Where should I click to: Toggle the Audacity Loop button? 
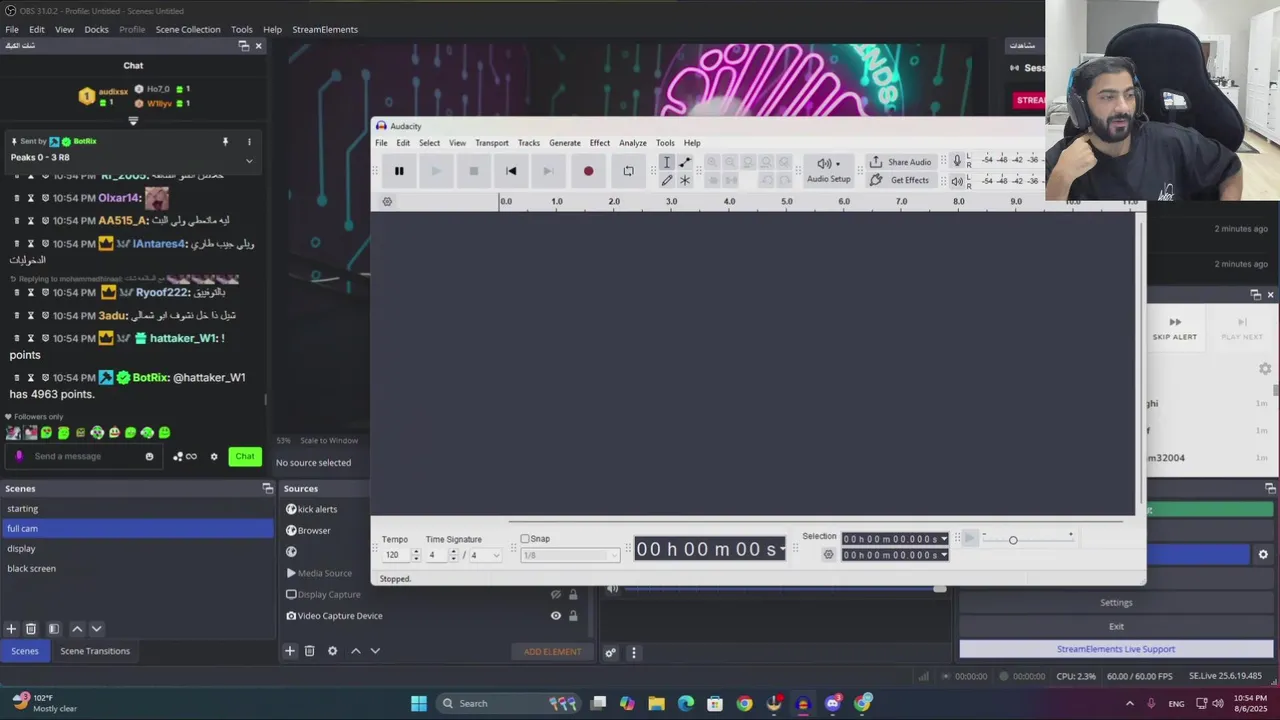click(628, 171)
